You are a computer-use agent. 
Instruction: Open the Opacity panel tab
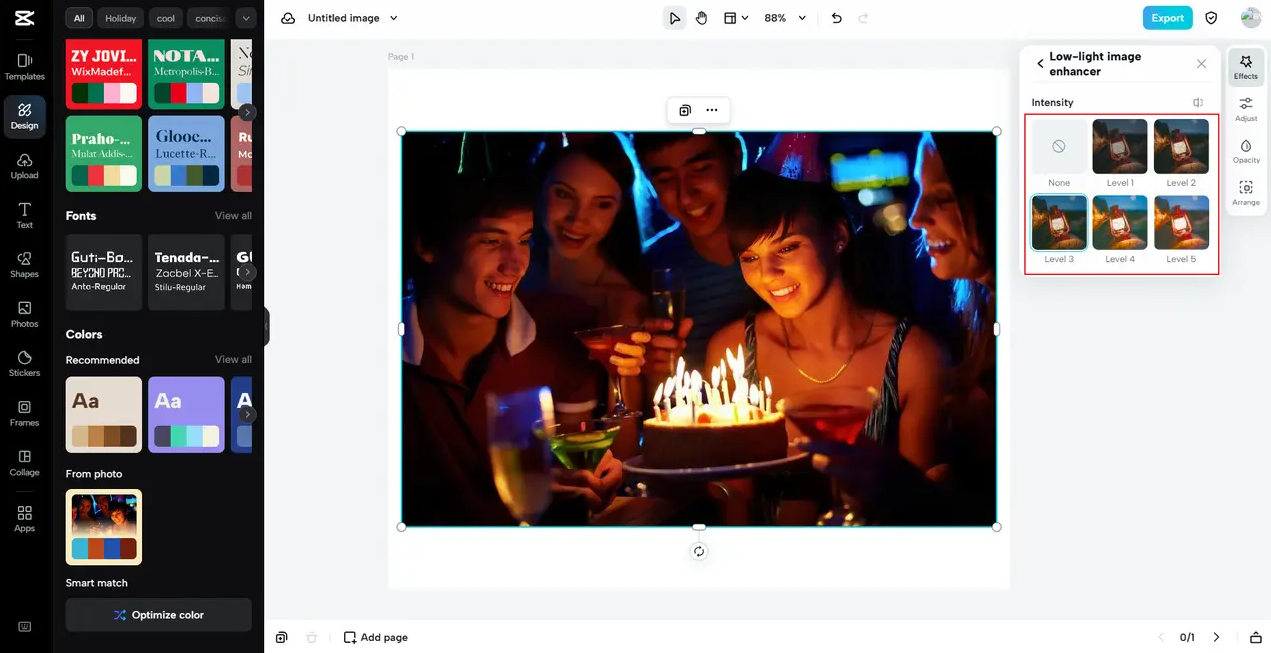(1246, 151)
